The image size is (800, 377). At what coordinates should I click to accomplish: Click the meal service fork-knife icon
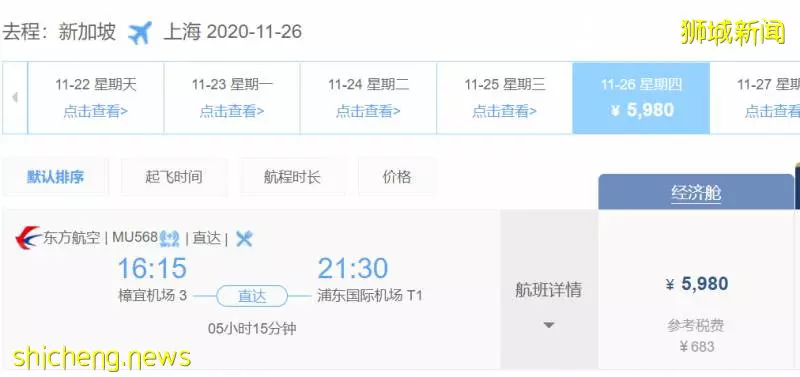coord(244,238)
